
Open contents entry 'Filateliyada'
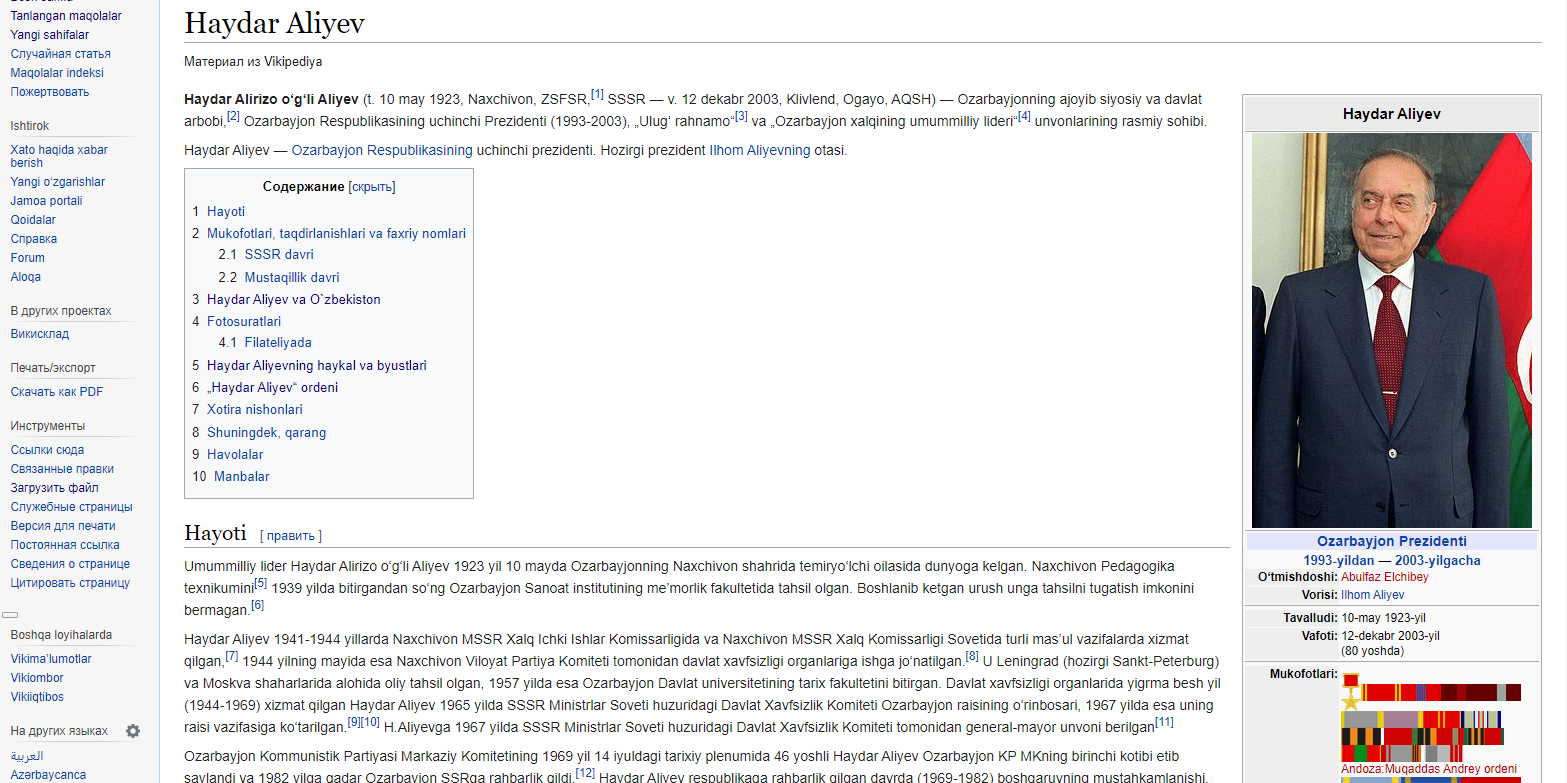coord(278,343)
